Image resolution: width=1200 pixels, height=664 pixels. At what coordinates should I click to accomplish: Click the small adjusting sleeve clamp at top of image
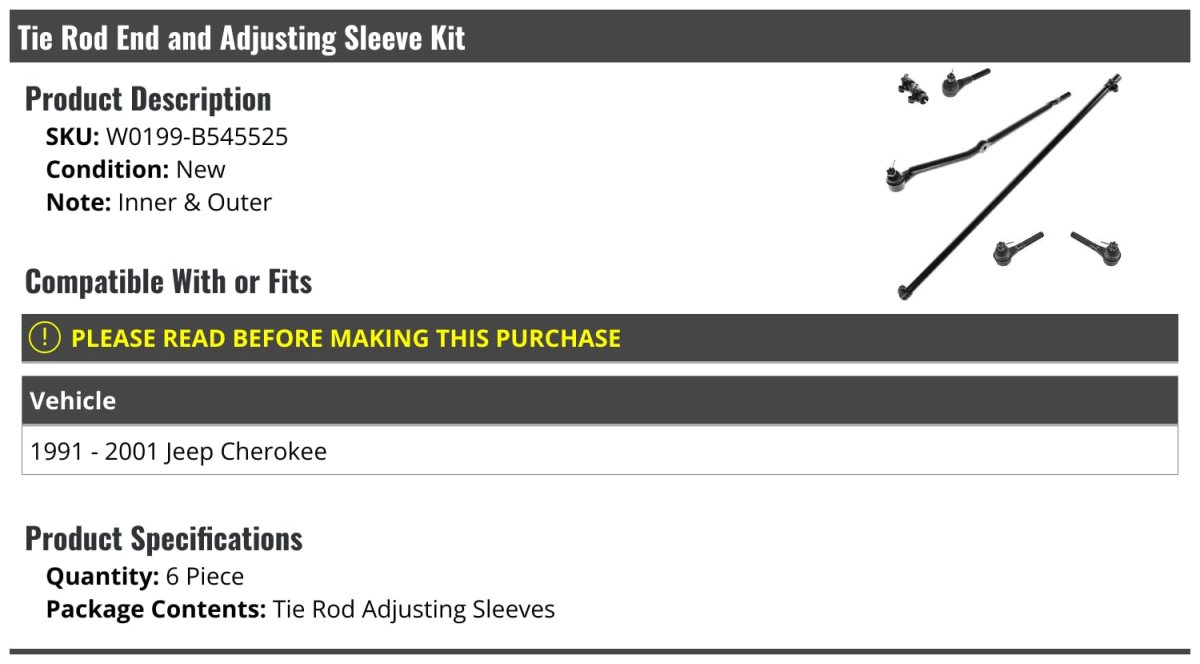913,89
